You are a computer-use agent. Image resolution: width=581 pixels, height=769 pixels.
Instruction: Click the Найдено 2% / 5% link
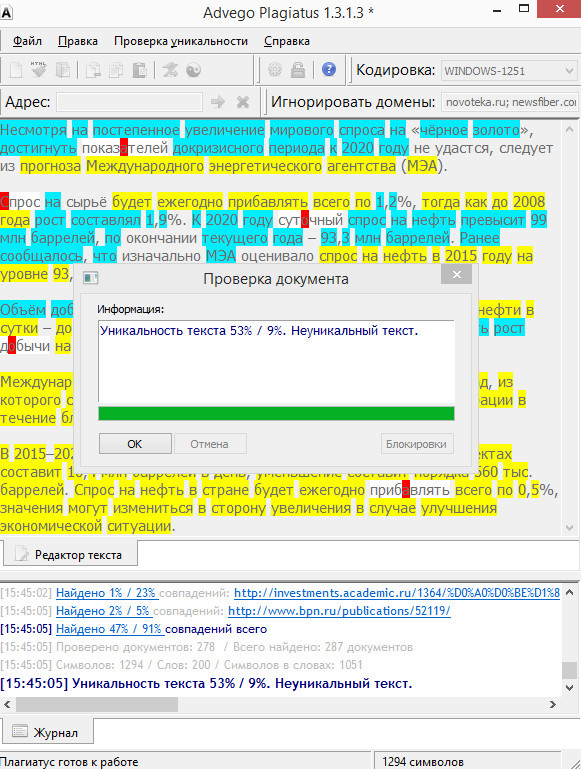click(x=104, y=611)
